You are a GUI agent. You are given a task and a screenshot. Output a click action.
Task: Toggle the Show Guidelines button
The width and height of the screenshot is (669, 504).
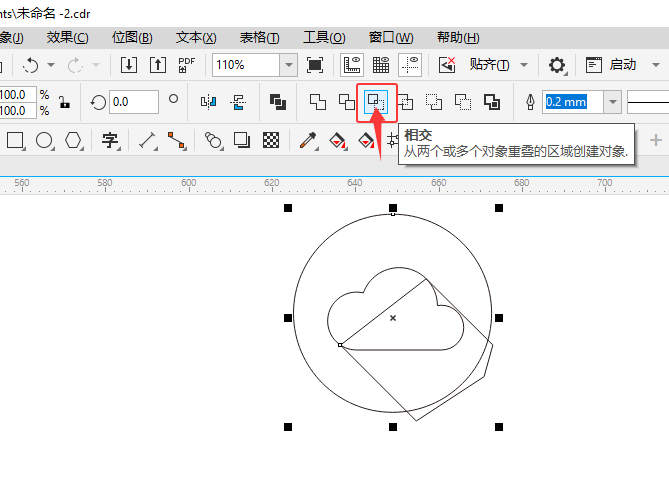410,65
